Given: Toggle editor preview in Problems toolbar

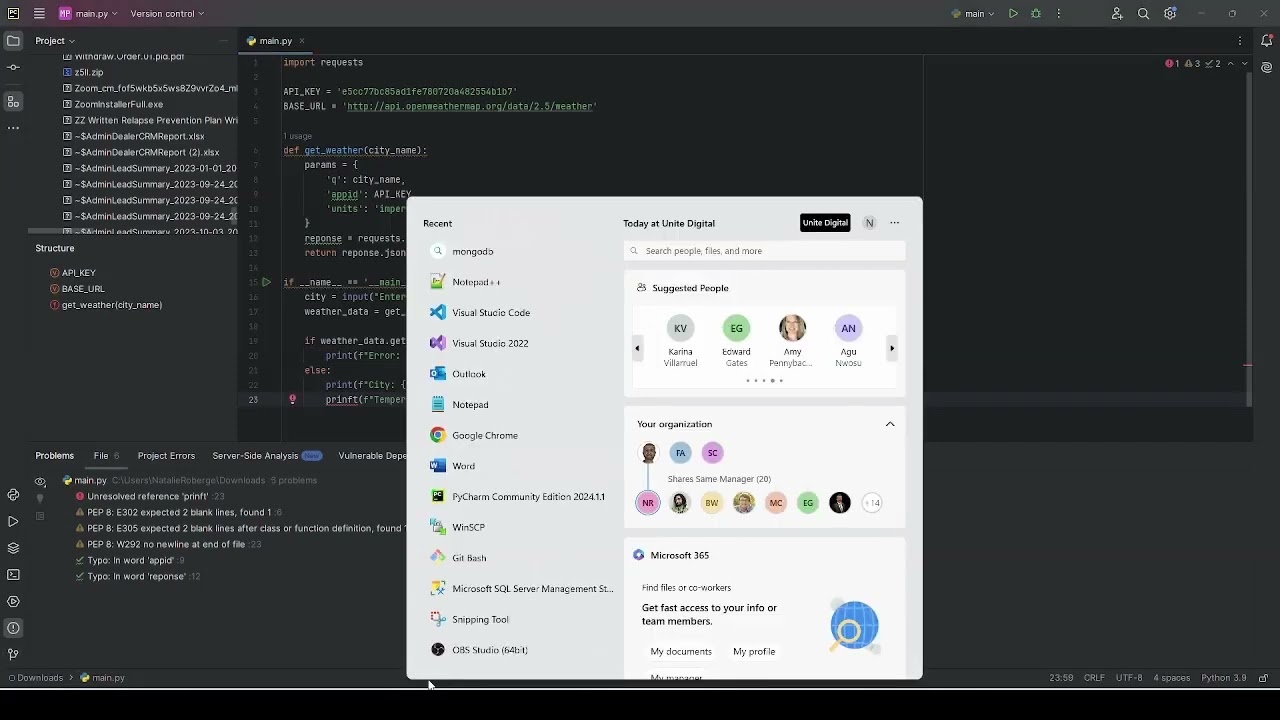Looking at the screenshot, I should click(x=40, y=516).
